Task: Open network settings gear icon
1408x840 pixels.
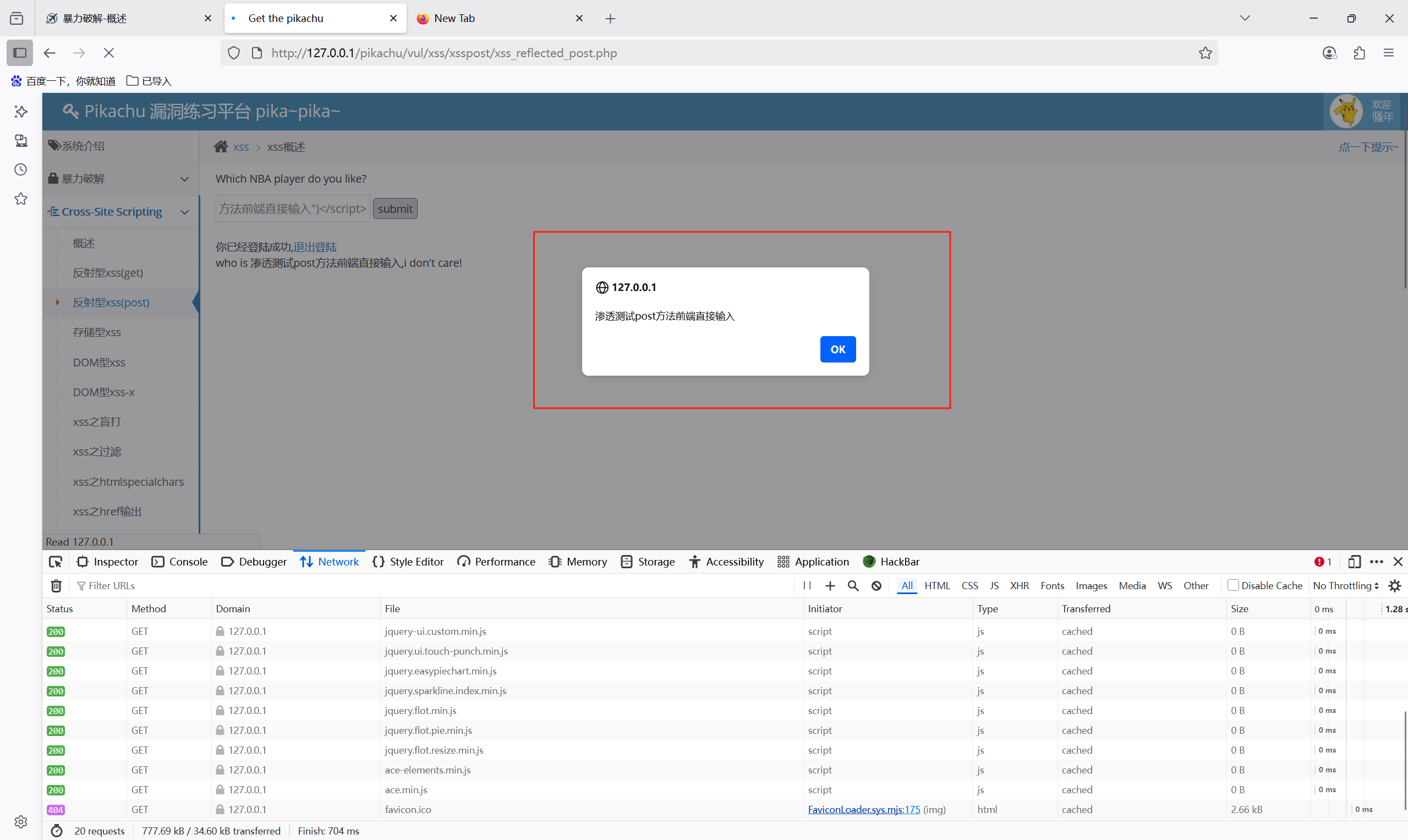Action: click(x=1394, y=586)
